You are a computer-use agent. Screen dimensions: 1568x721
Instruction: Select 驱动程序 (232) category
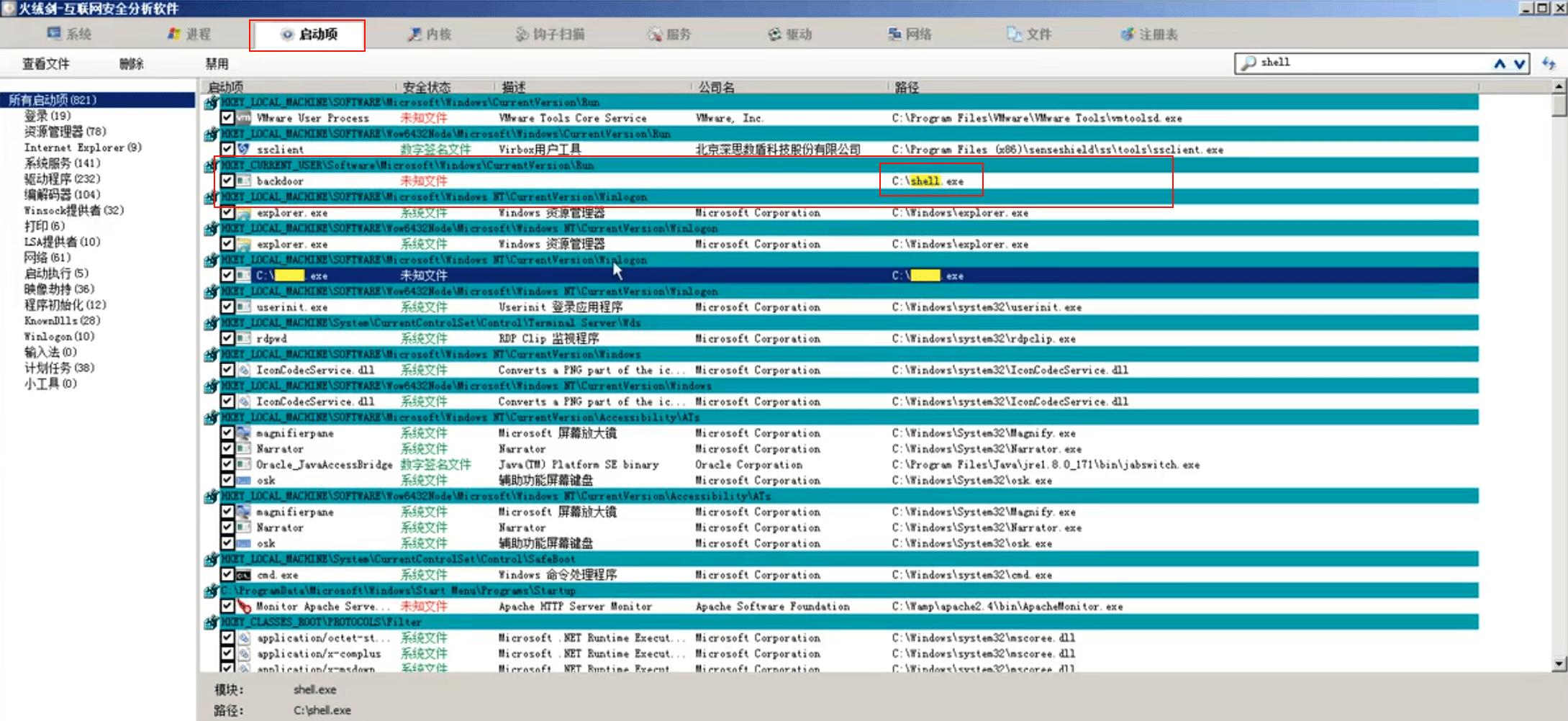62,178
